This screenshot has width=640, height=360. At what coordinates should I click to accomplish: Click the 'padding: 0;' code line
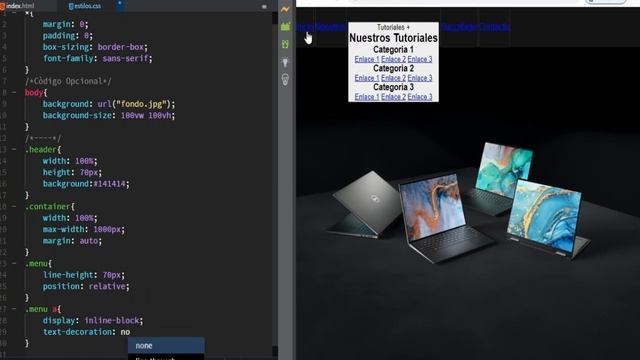click(68, 36)
